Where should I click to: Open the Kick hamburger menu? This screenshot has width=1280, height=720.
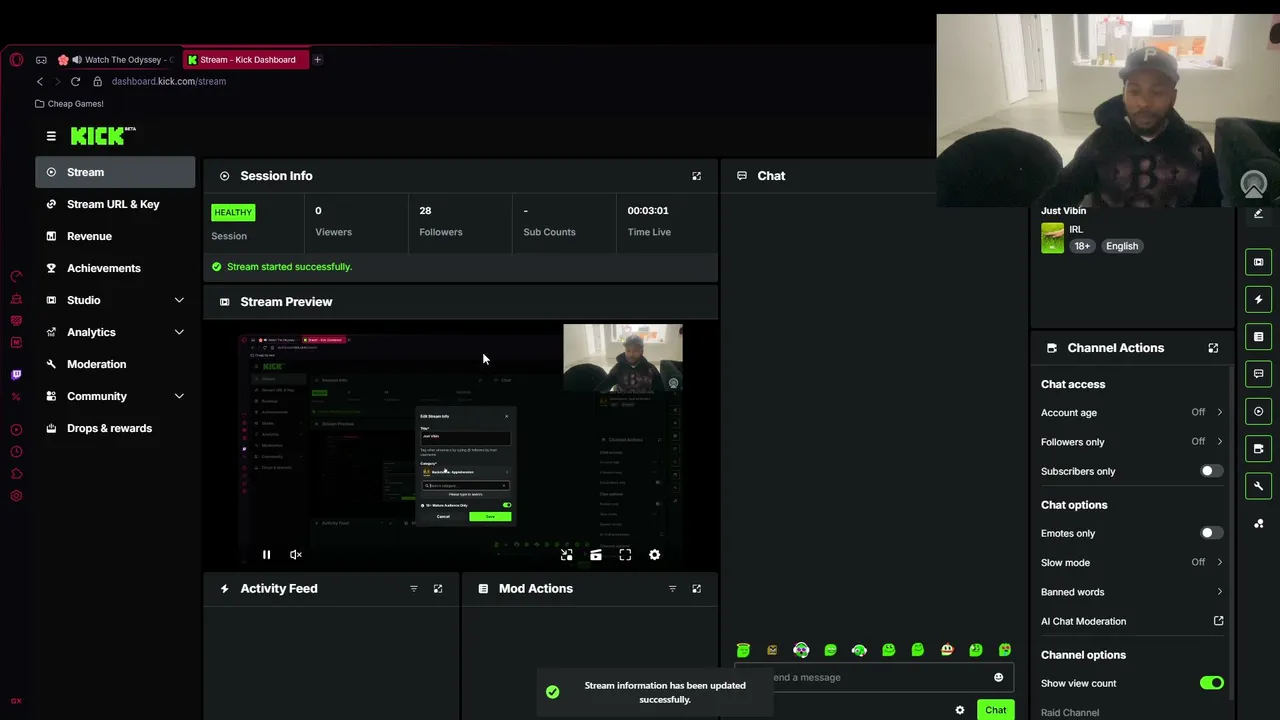pyautogui.click(x=51, y=136)
